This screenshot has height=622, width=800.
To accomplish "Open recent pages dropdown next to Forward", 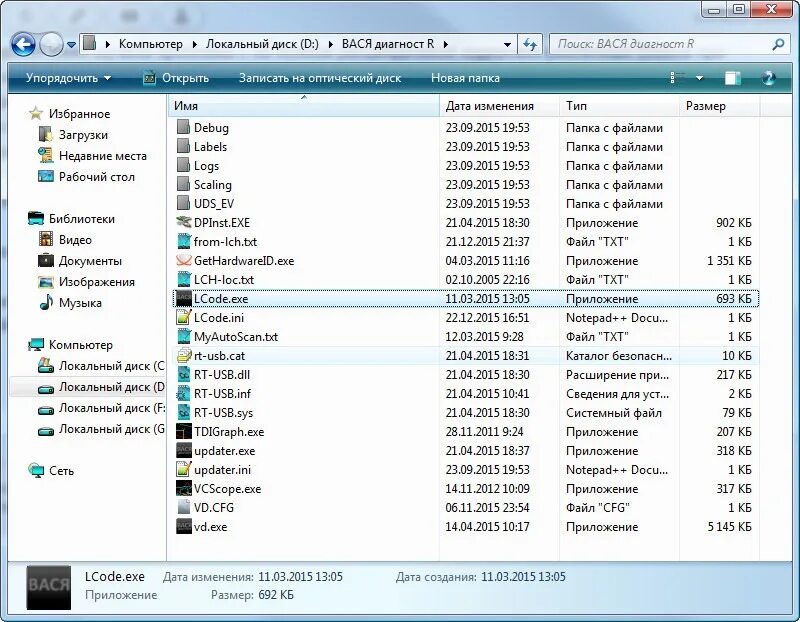I will pos(71,45).
